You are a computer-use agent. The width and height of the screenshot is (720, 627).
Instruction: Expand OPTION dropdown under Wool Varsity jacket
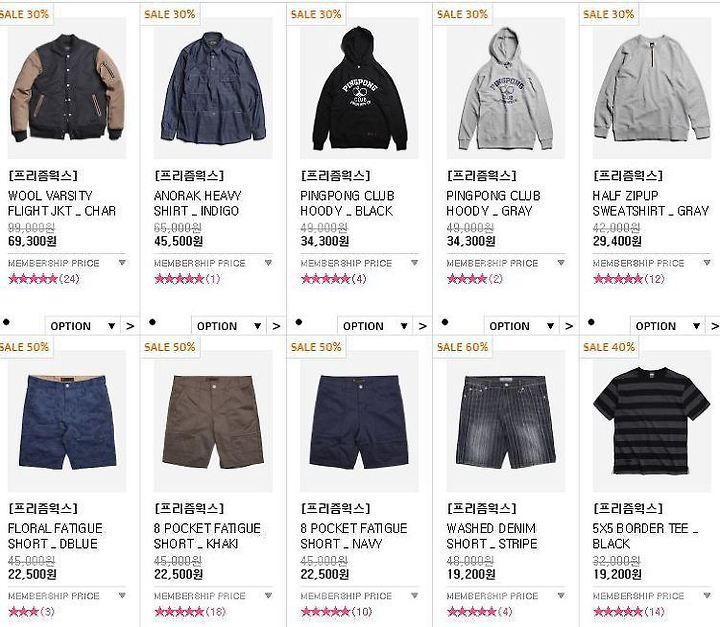coord(83,326)
